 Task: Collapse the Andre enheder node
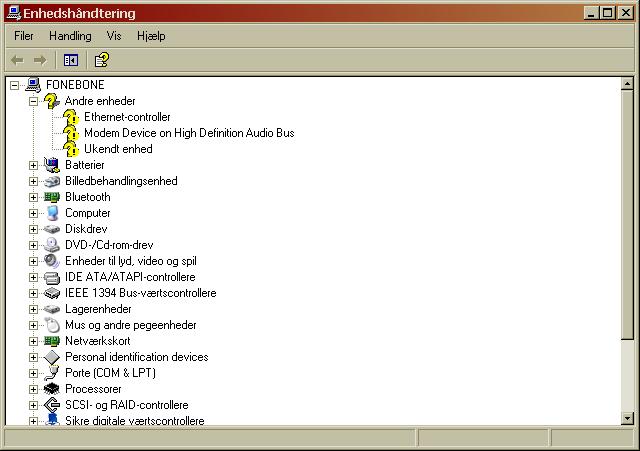coord(33,101)
